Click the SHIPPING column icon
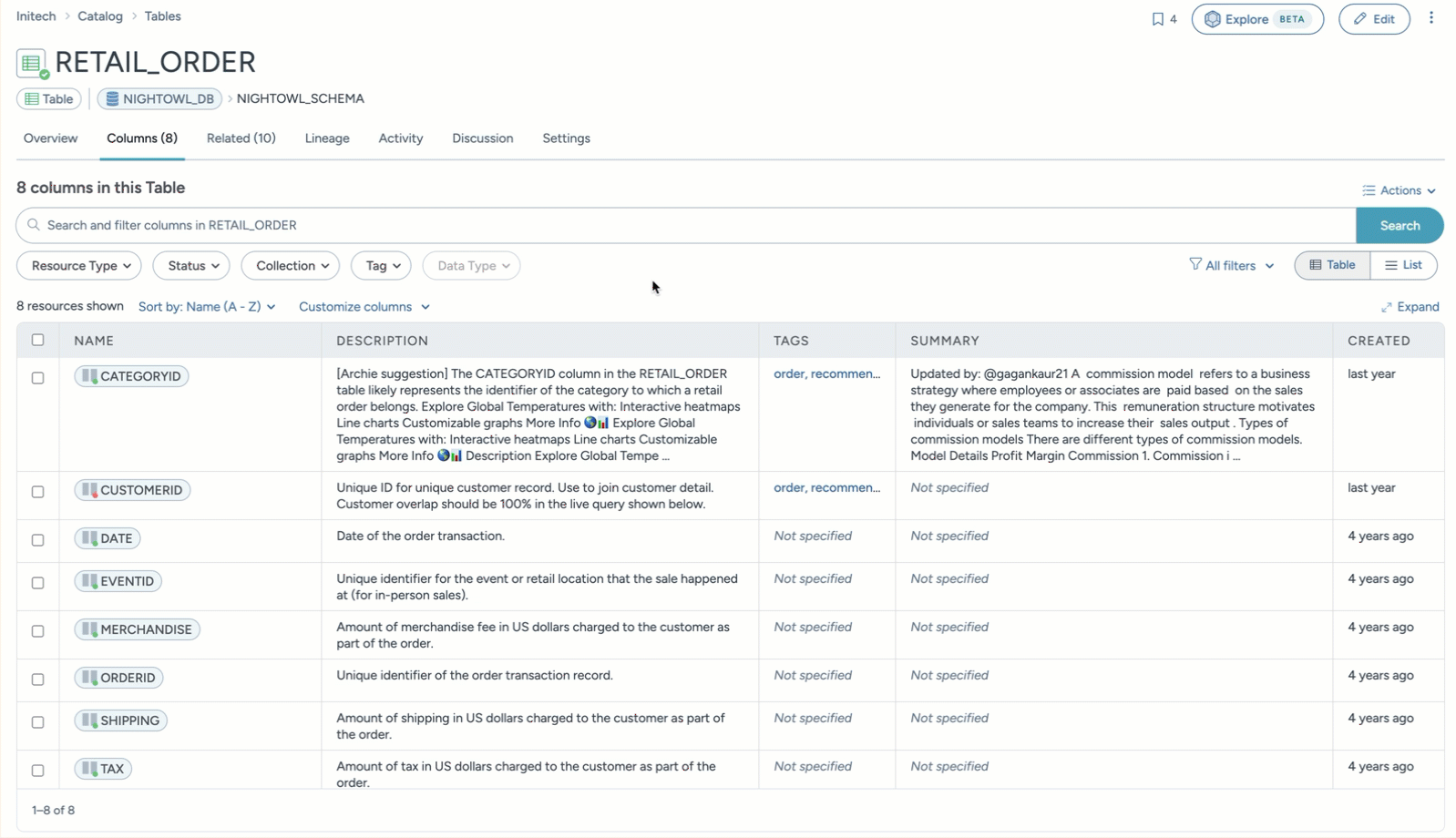Image resolution: width=1456 pixels, height=838 pixels. point(89,720)
